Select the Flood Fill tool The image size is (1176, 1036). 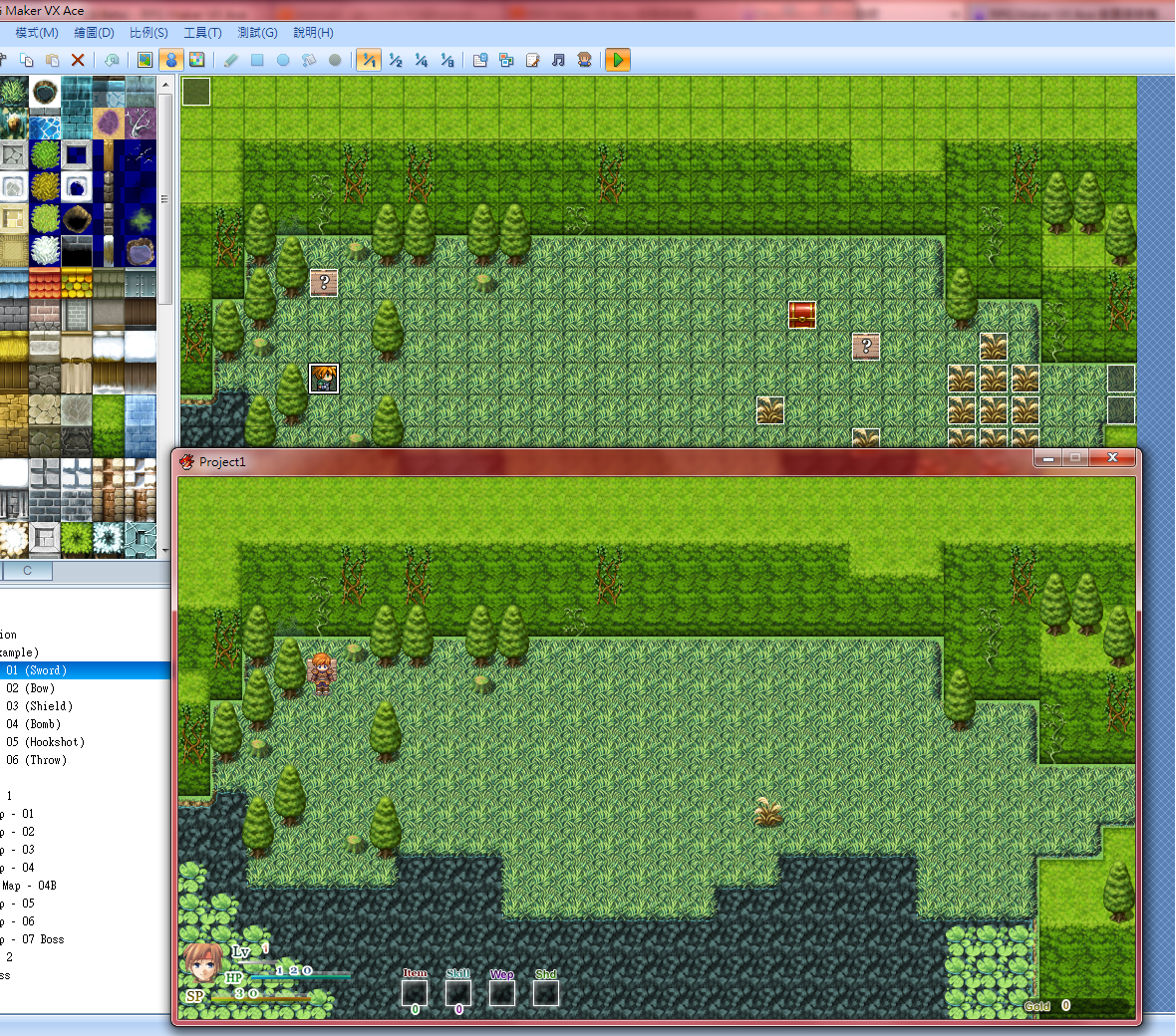tap(308, 60)
